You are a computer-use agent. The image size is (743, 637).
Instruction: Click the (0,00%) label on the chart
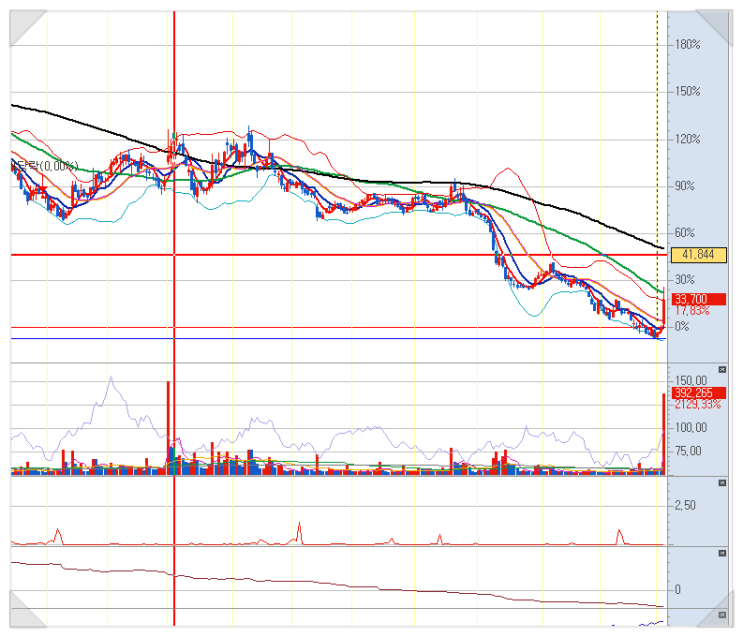click(59, 166)
